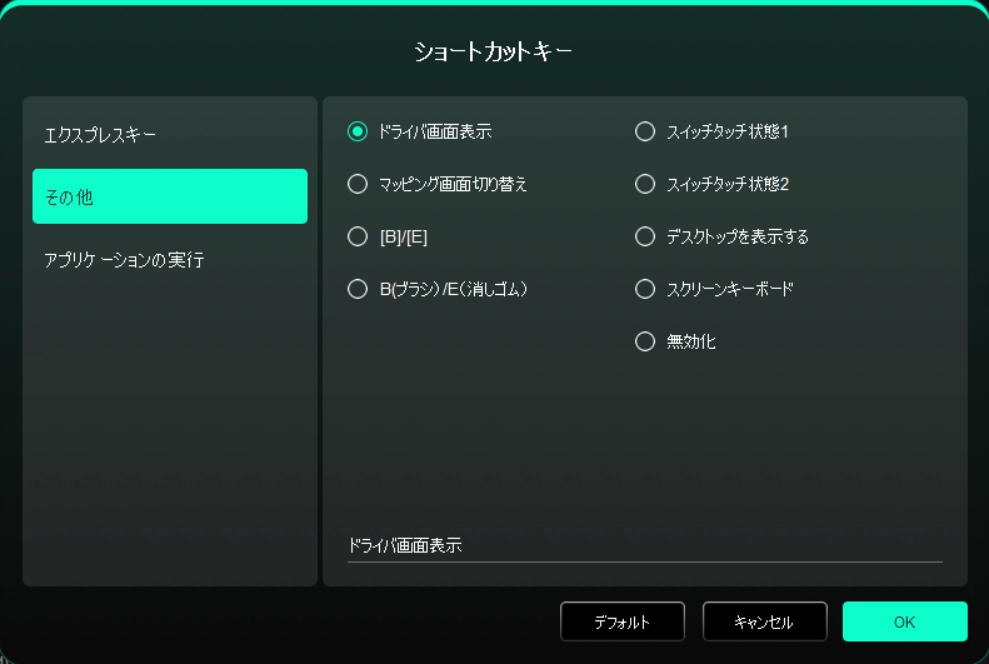Select the [B]/[E] radio option
Image resolution: width=989 pixels, height=664 pixels.
pyautogui.click(x=357, y=237)
